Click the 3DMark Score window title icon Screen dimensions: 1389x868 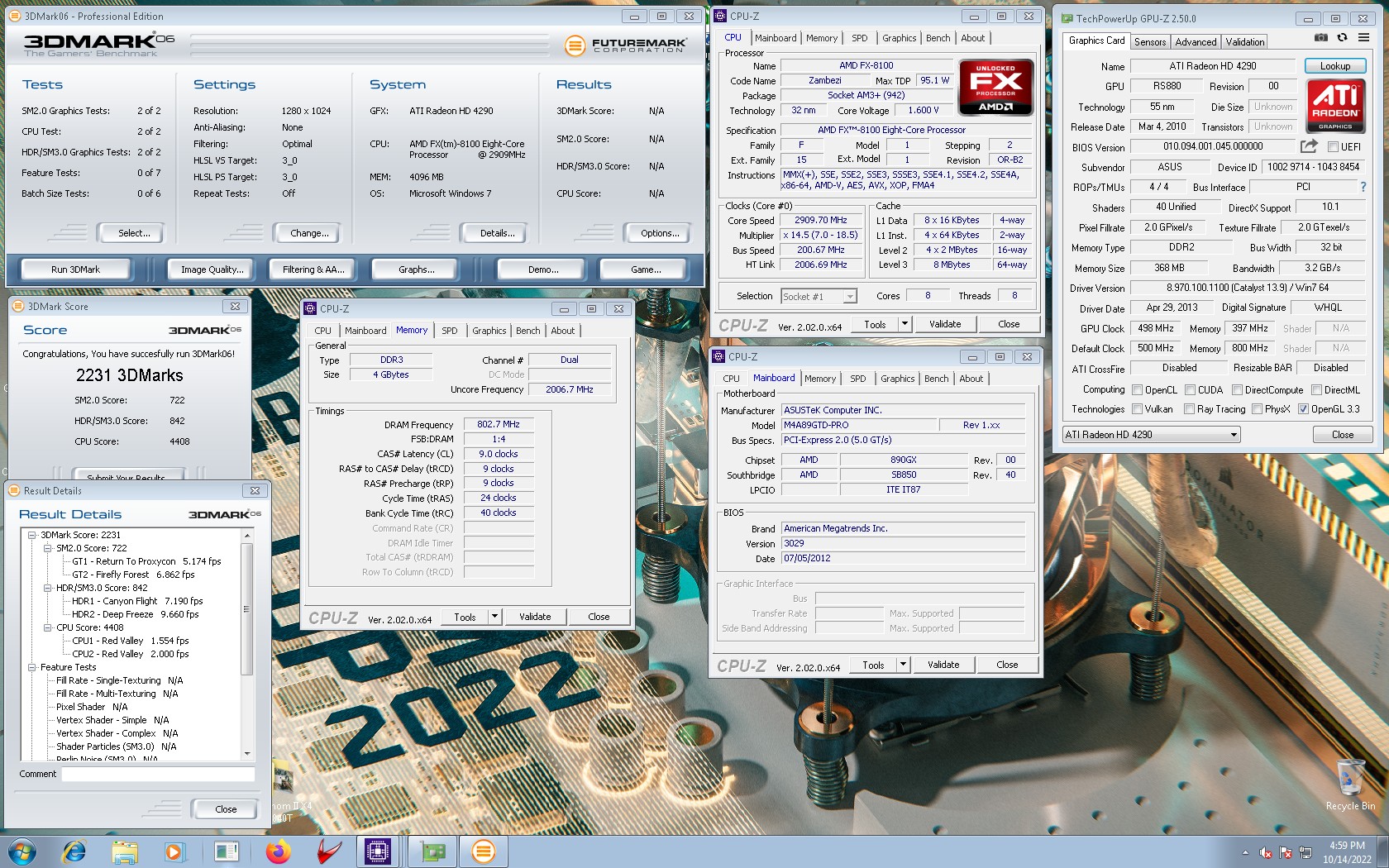(x=17, y=306)
